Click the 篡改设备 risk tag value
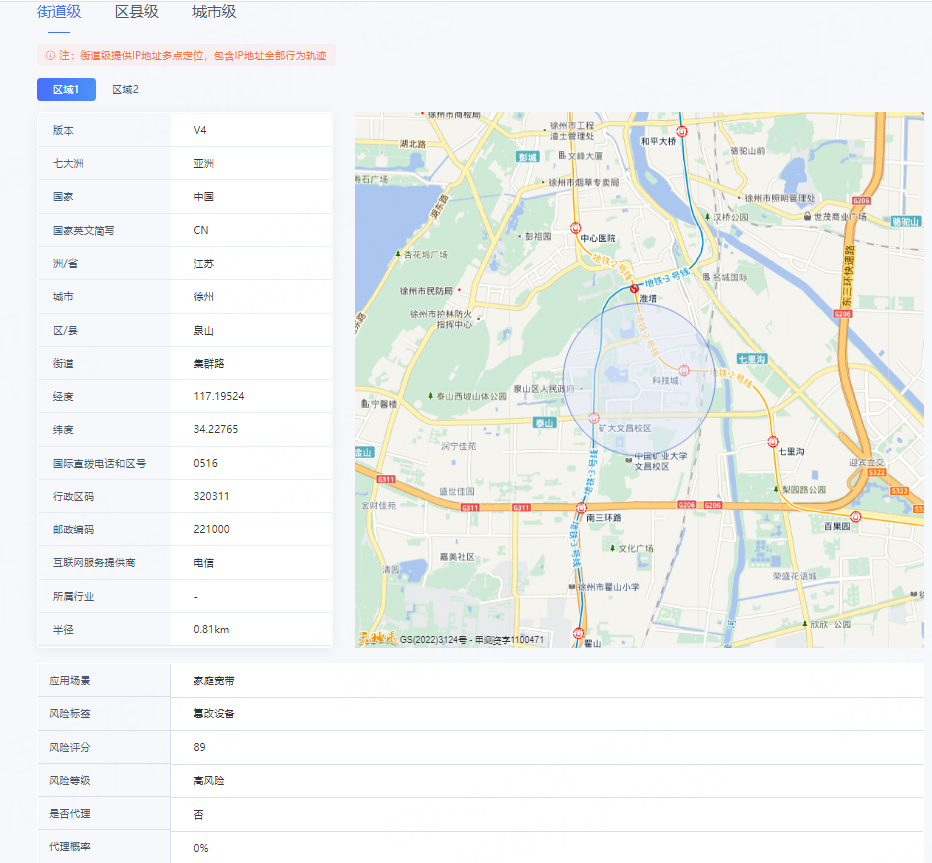 [x=213, y=714]
